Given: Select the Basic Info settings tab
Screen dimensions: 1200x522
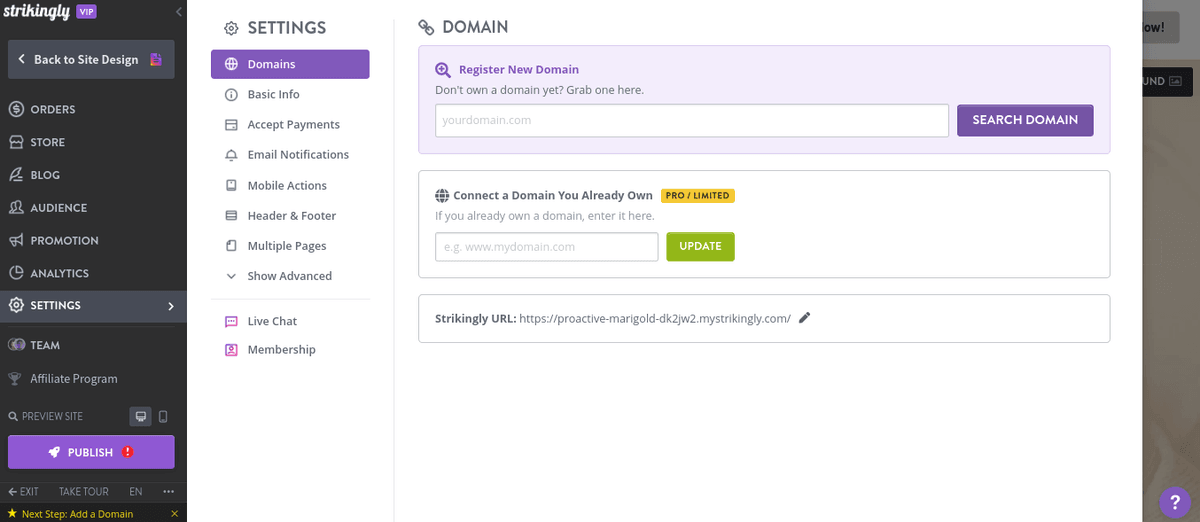Looking at the screenshot, I should pyautogui.click(x=273, y=94).
